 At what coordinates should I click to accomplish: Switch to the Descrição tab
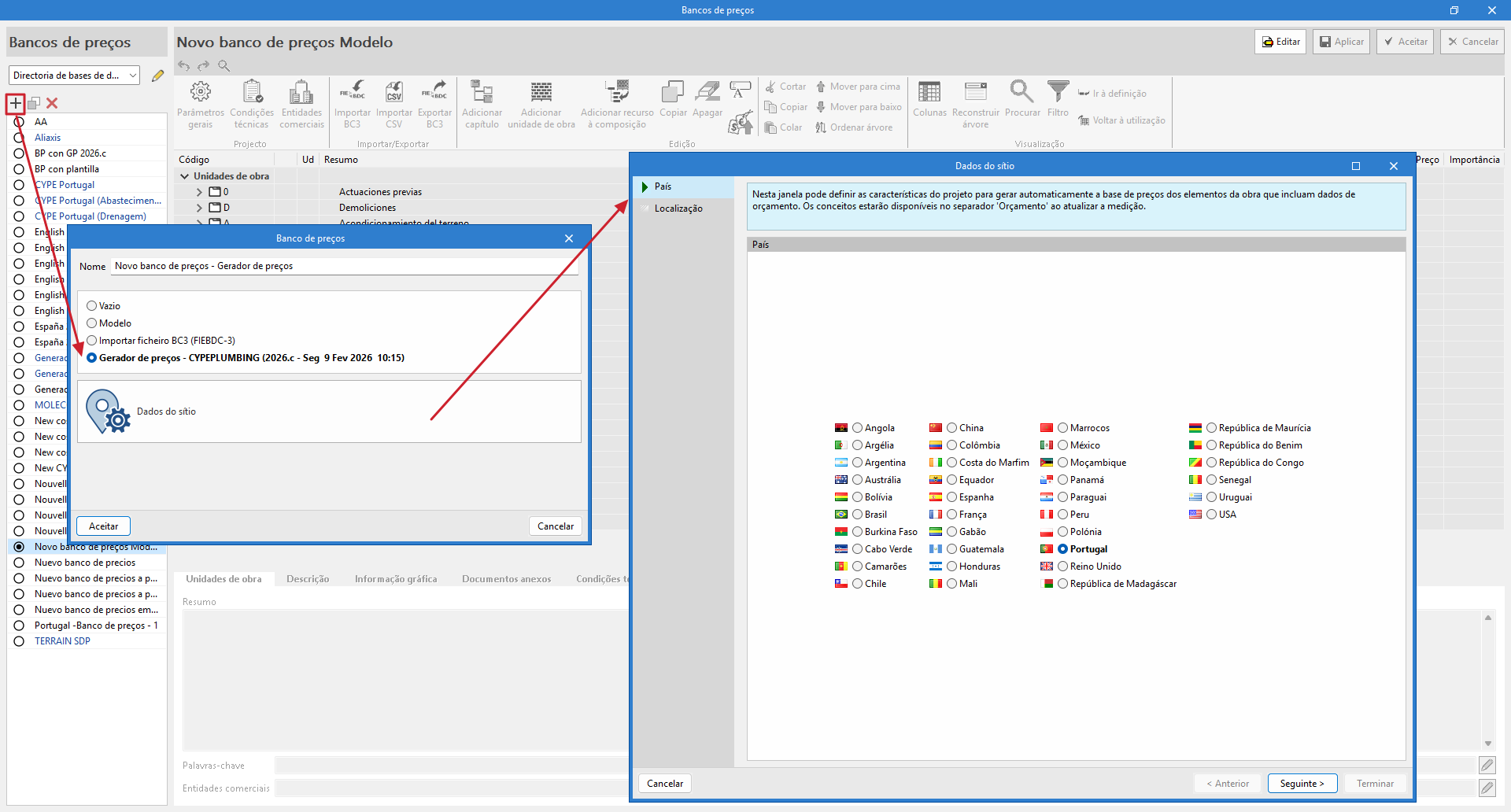coord(308,579)
